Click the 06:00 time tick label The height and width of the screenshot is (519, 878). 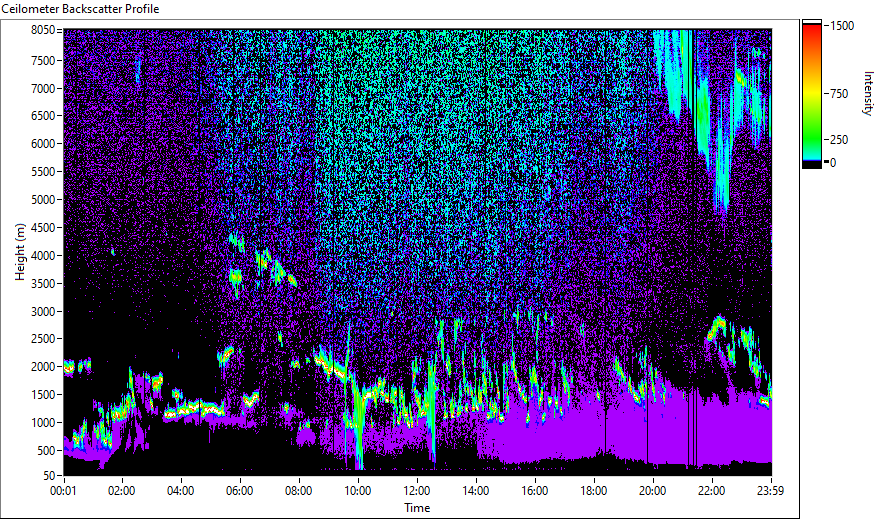(240, 491)
